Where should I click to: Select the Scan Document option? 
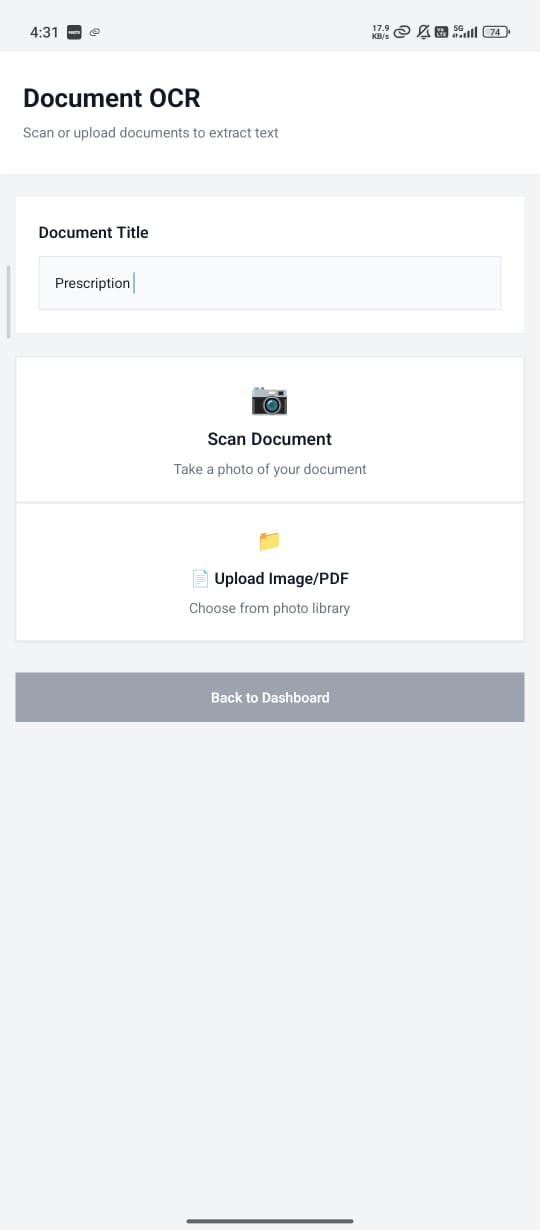coord(270,430)
